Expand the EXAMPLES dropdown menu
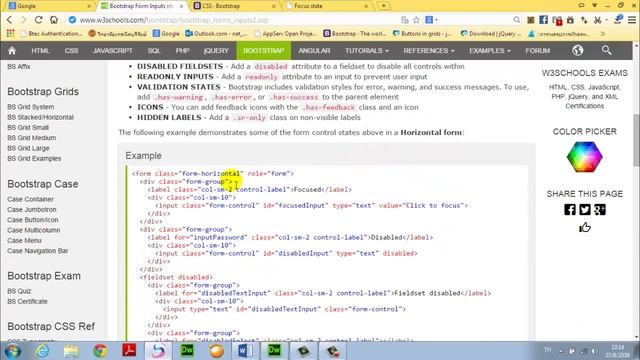 (489, 51)
